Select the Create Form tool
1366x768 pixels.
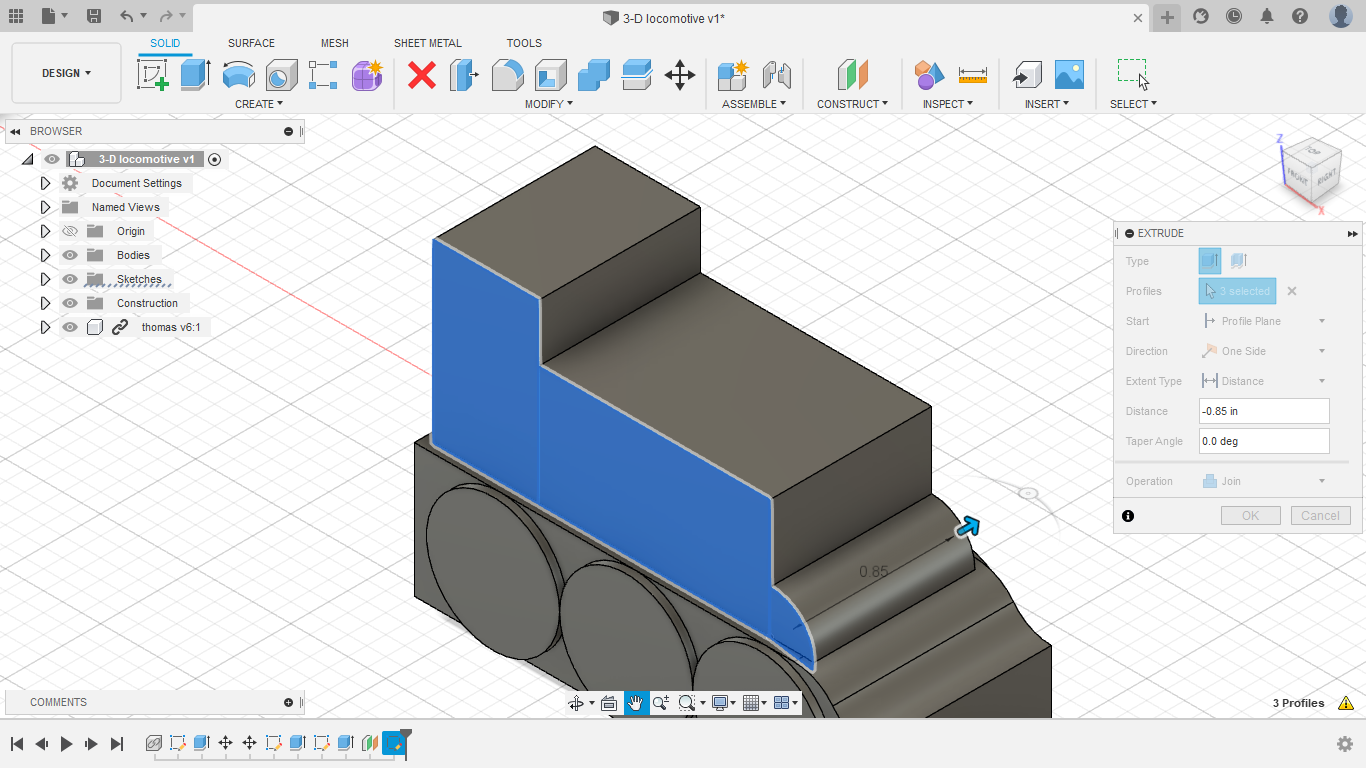367,75
